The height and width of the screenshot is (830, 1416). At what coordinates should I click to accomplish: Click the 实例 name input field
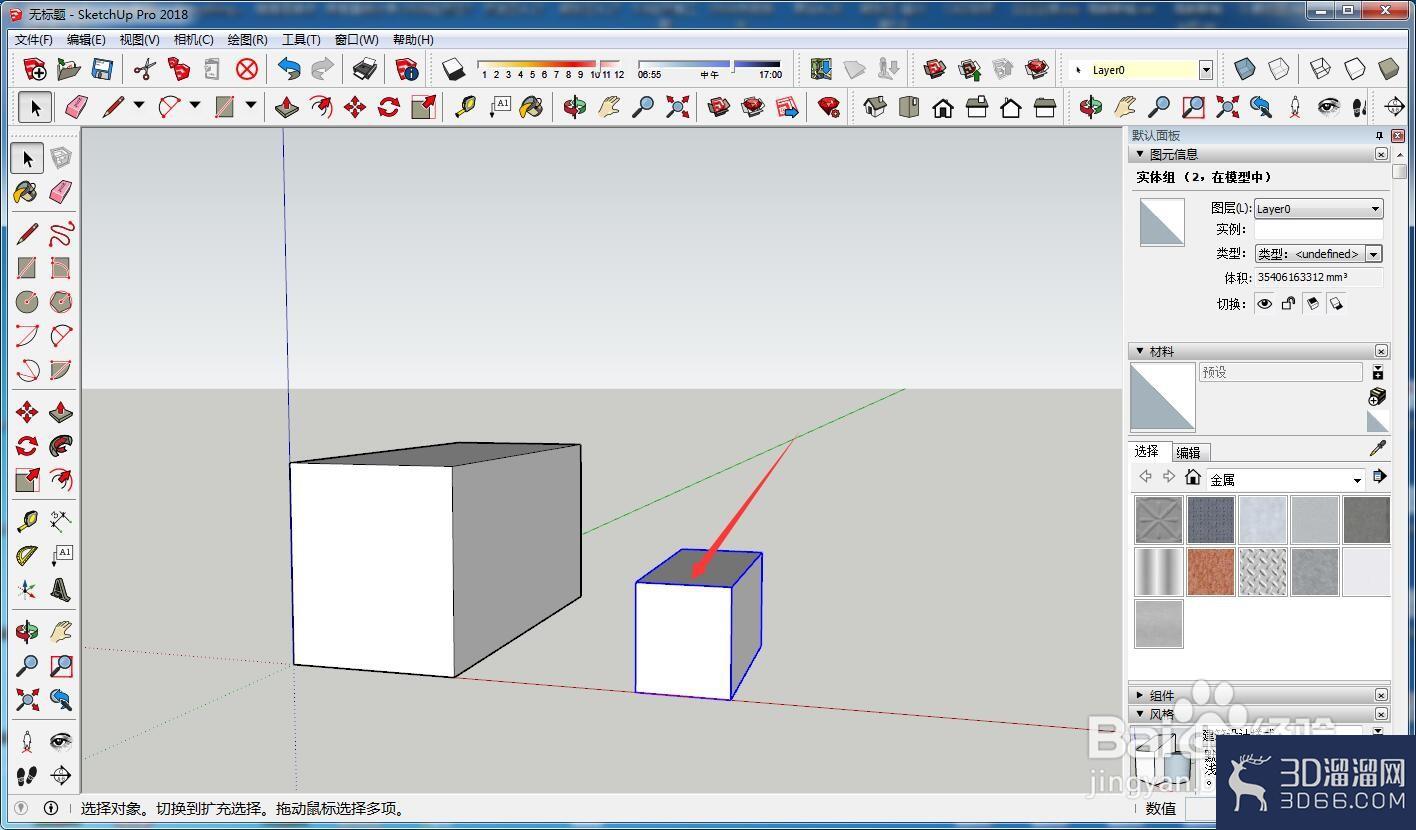[1318, 230]
